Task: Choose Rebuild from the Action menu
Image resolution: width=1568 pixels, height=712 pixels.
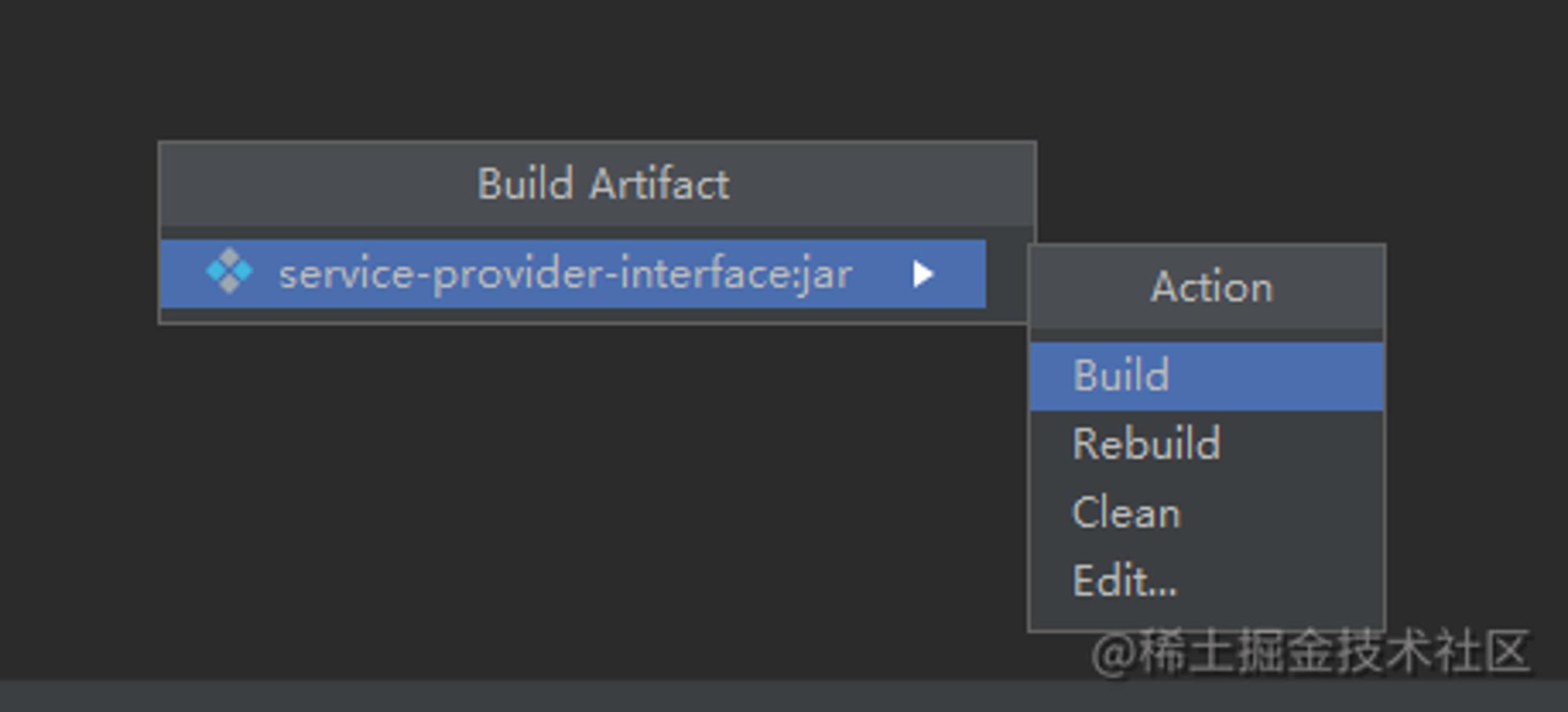Action: coord(1207,445)
